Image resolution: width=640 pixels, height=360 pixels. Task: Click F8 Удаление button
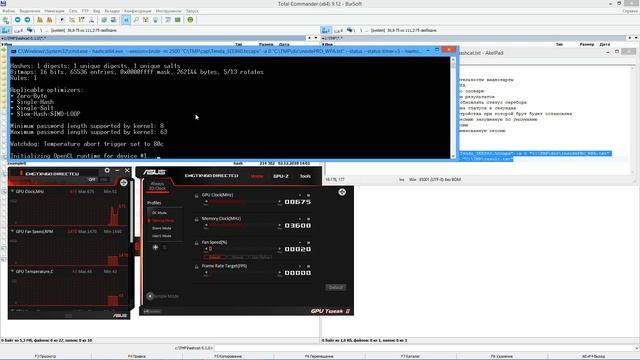click(502, 356)
